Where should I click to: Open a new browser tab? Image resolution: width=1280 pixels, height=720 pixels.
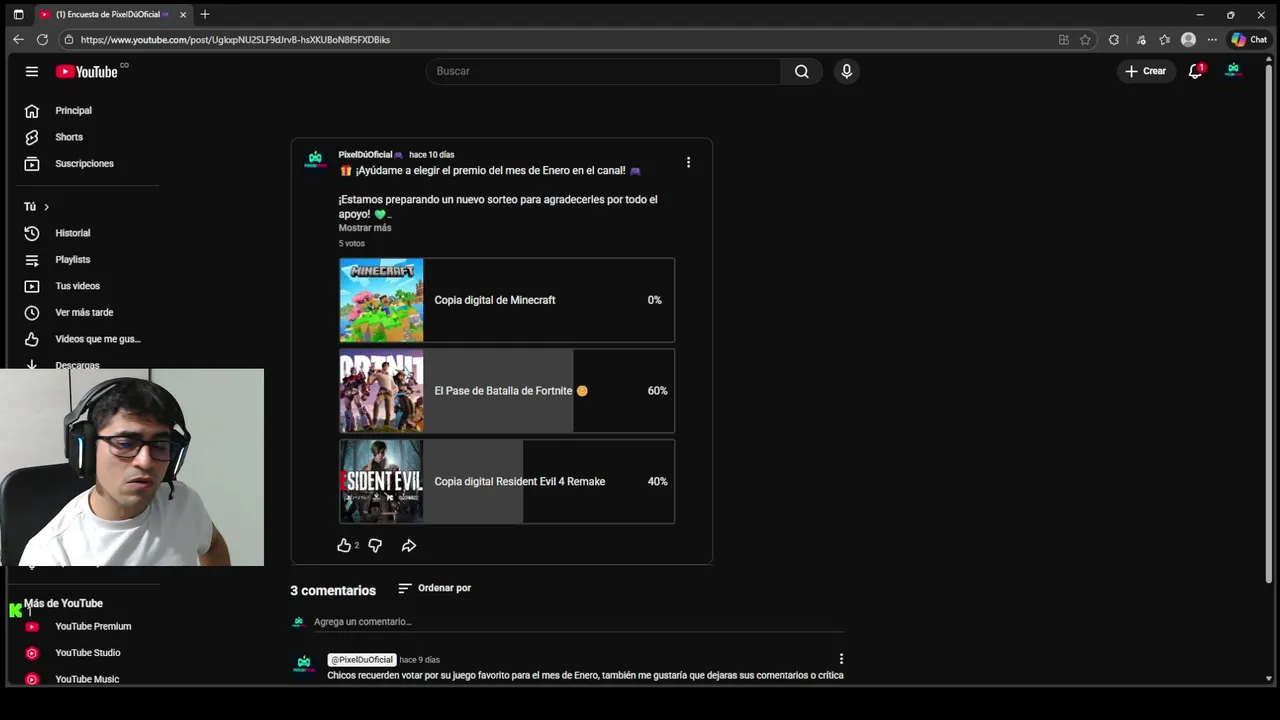205,14
